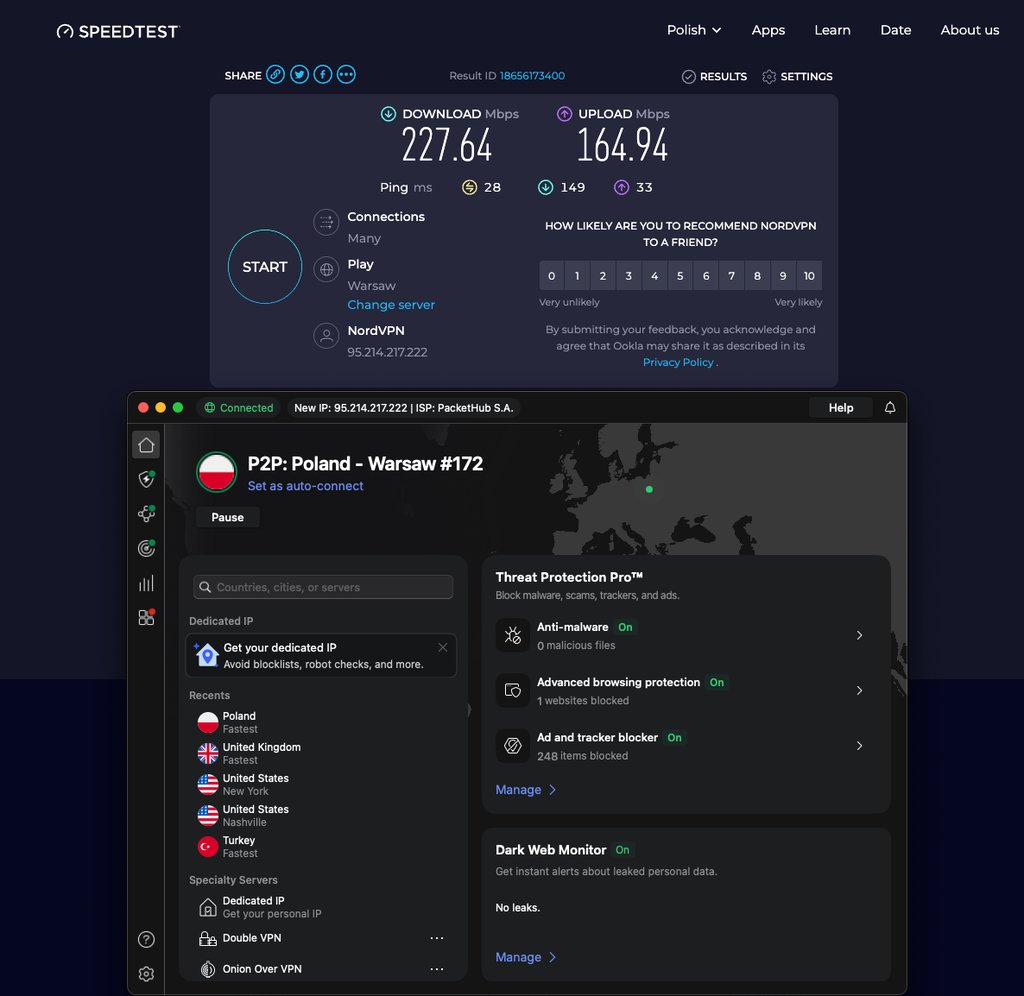1024x996 pixels.
Task: Select Poland Fastest in Recents
Action: click(323, 722)
